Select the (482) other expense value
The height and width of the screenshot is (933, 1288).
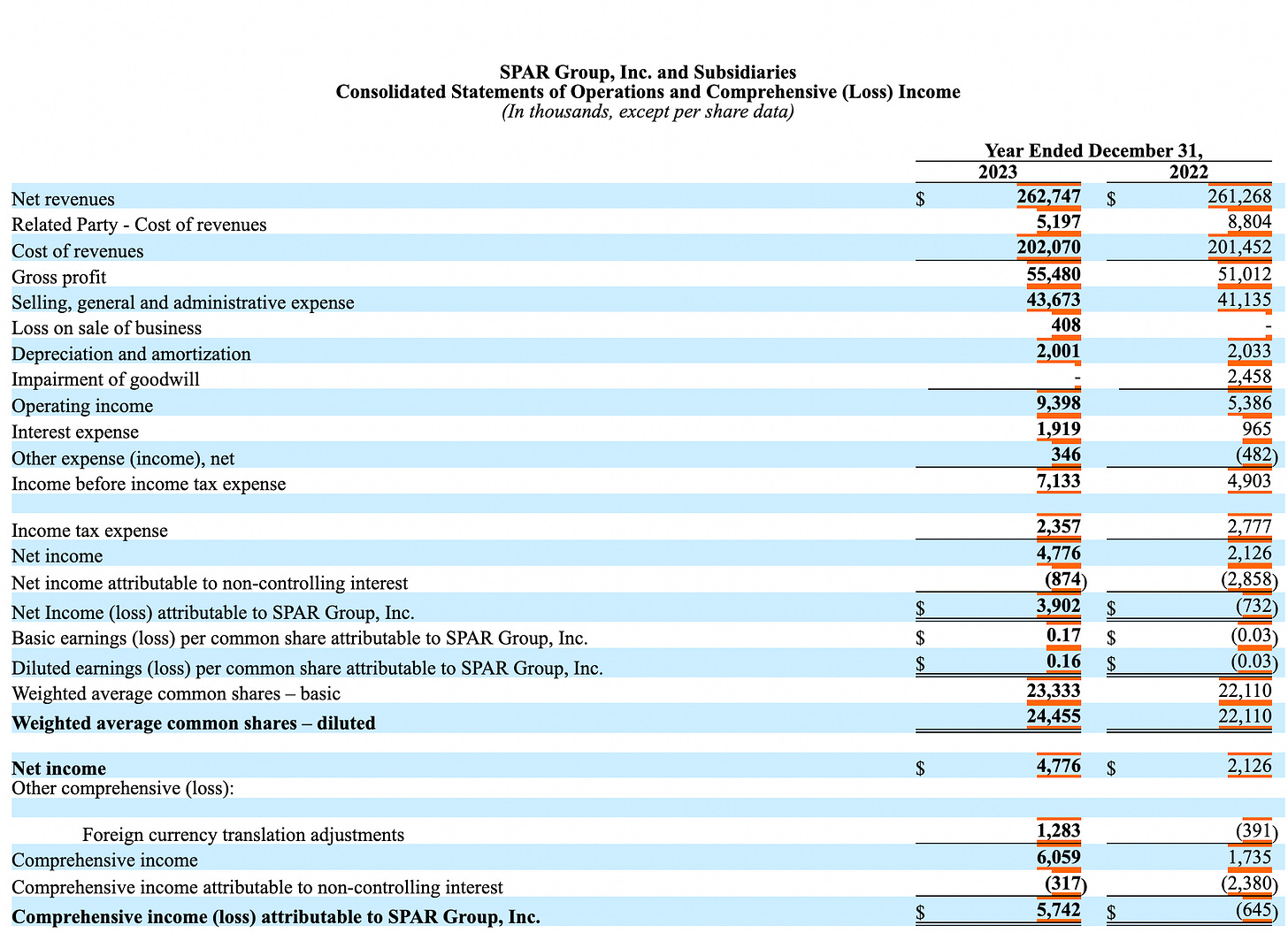point(1257,455)
